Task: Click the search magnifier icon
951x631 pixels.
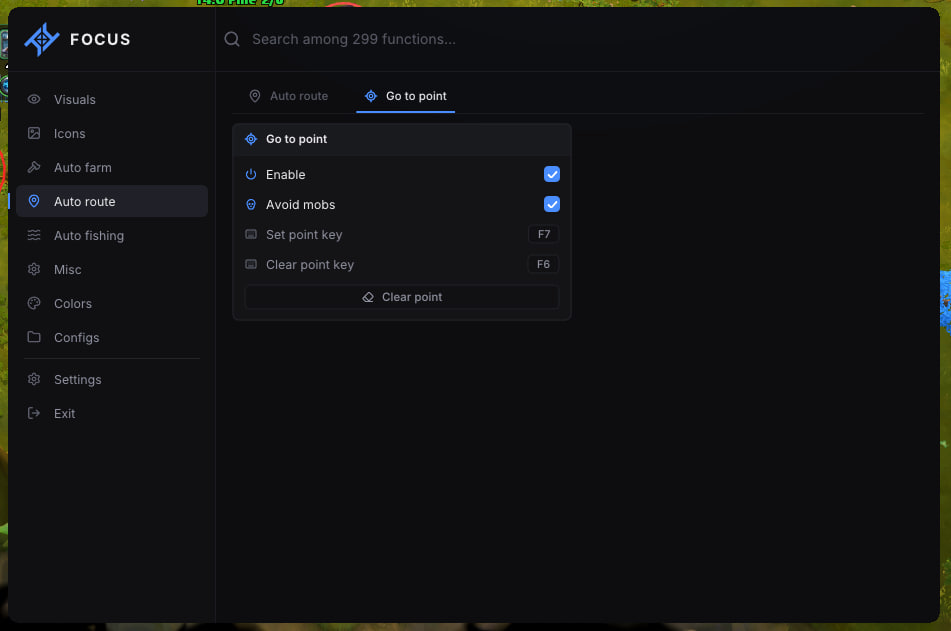Action: (x=232, y=39)
